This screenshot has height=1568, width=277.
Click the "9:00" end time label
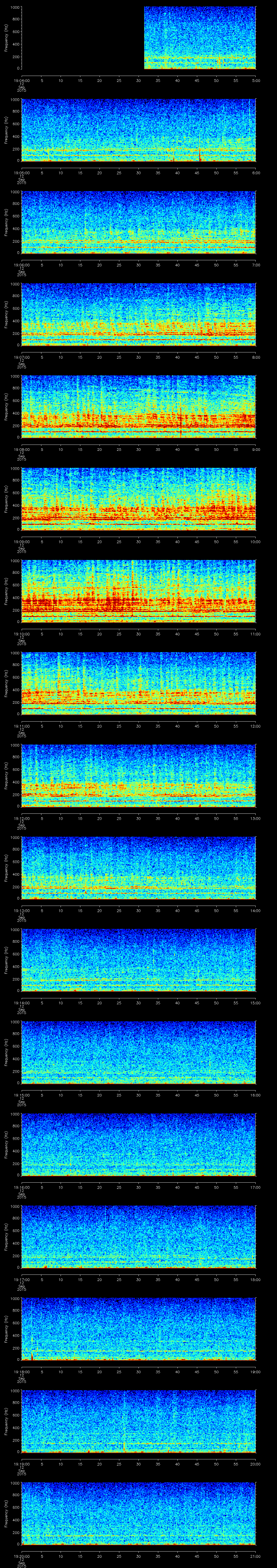tap(256, 449)
